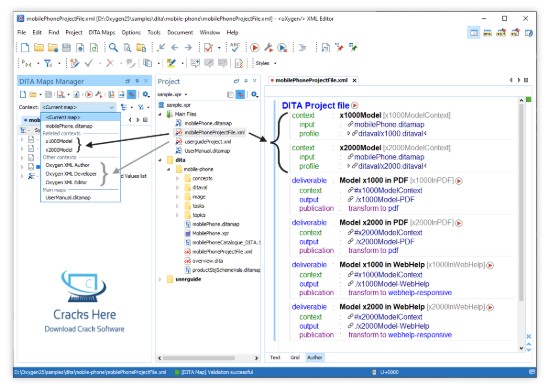
Task: Click the highlight marker icon
Action: (x=171, y=63)
